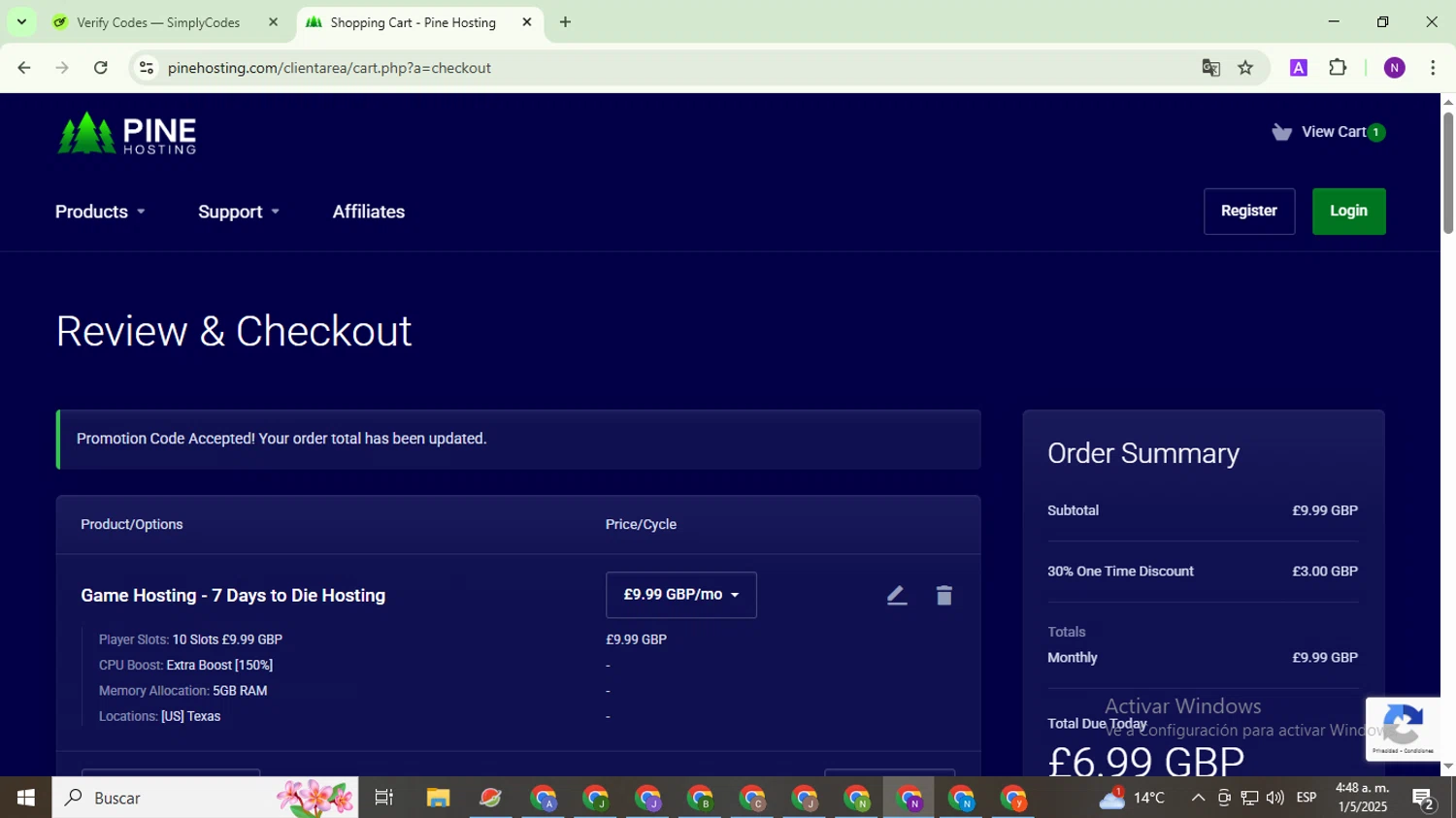Click the £3.00 GBP discount amount

(1325, 572)
